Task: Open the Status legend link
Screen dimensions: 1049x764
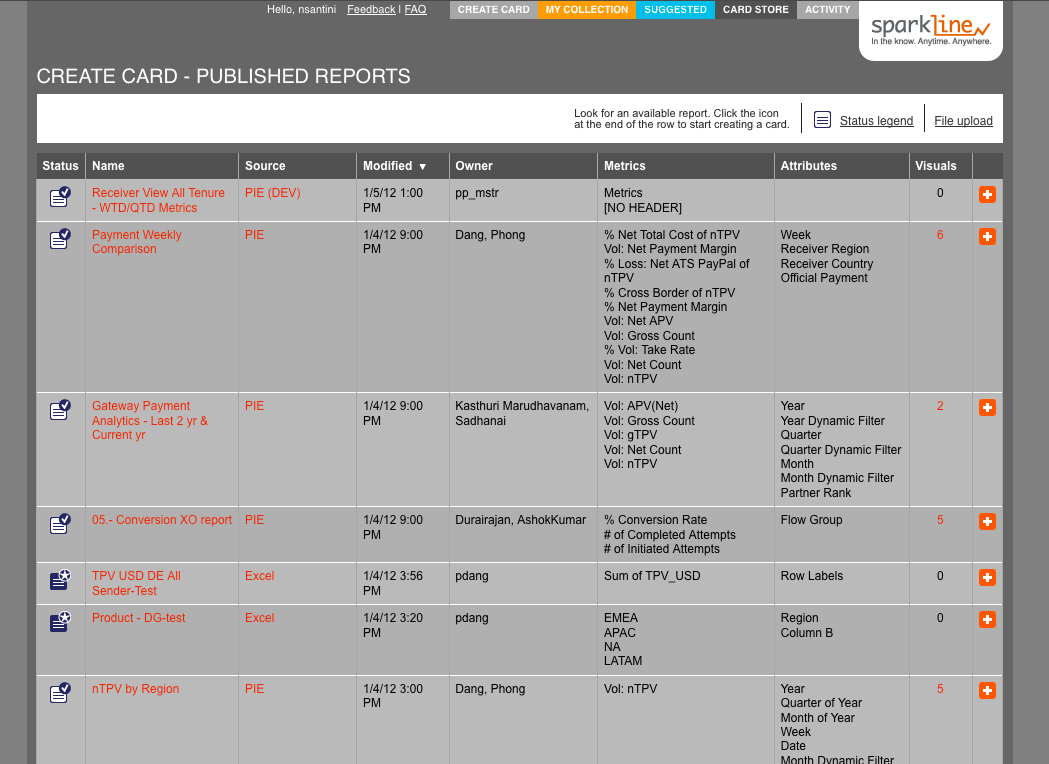Action: (876, 120)
